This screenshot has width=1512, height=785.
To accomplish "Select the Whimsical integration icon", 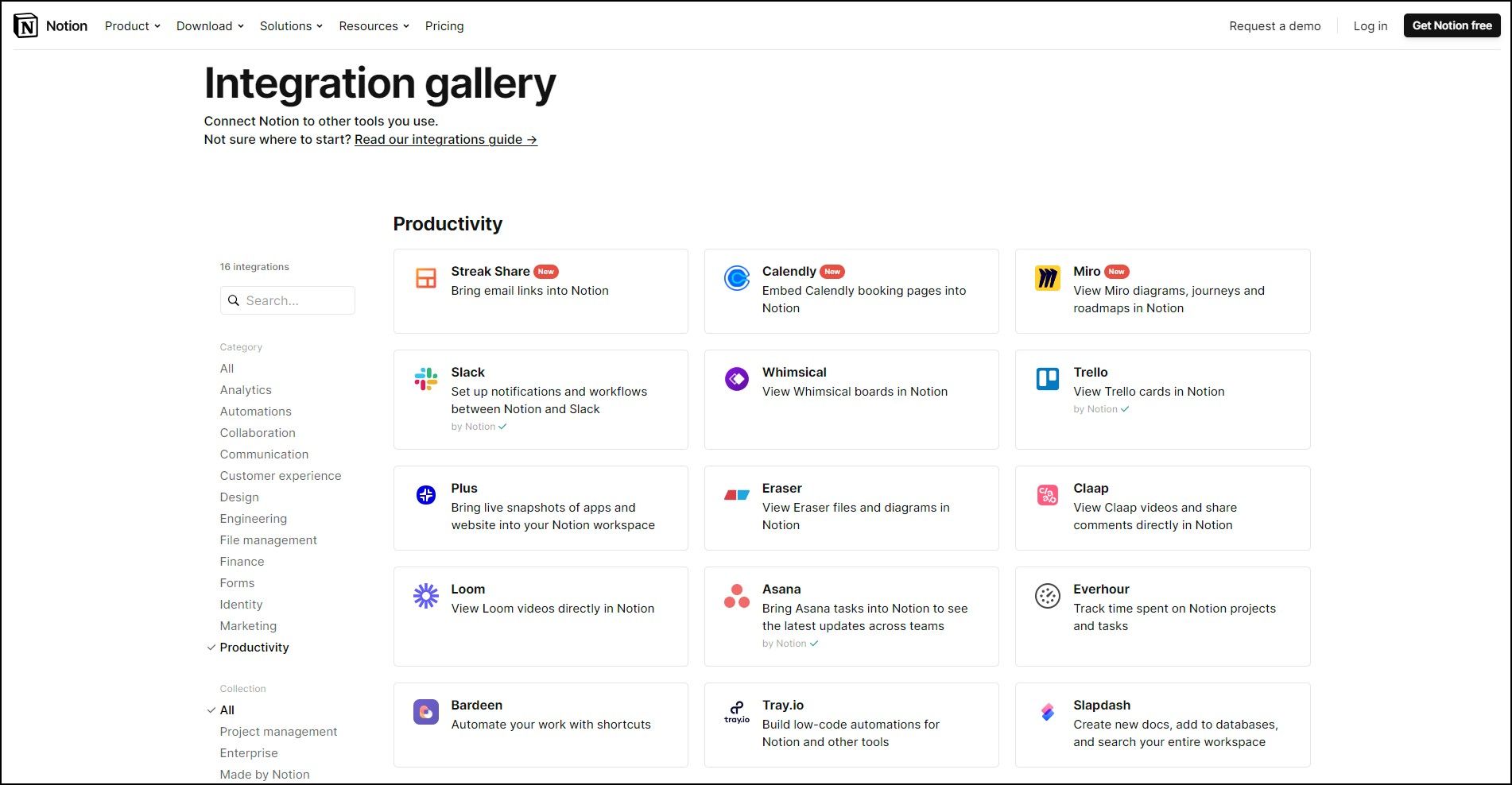I will point(736,379).
